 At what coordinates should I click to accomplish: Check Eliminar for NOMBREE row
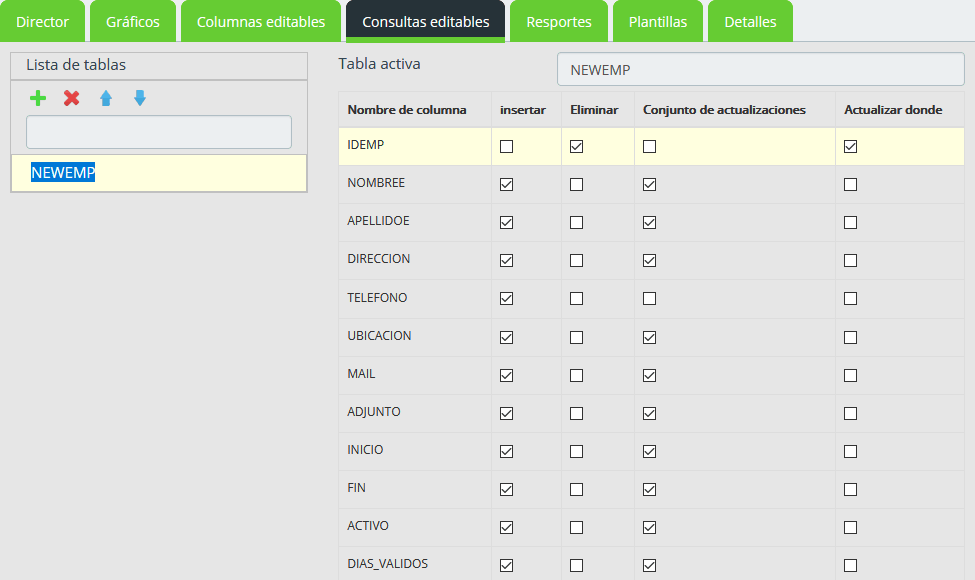pos(576,185)
